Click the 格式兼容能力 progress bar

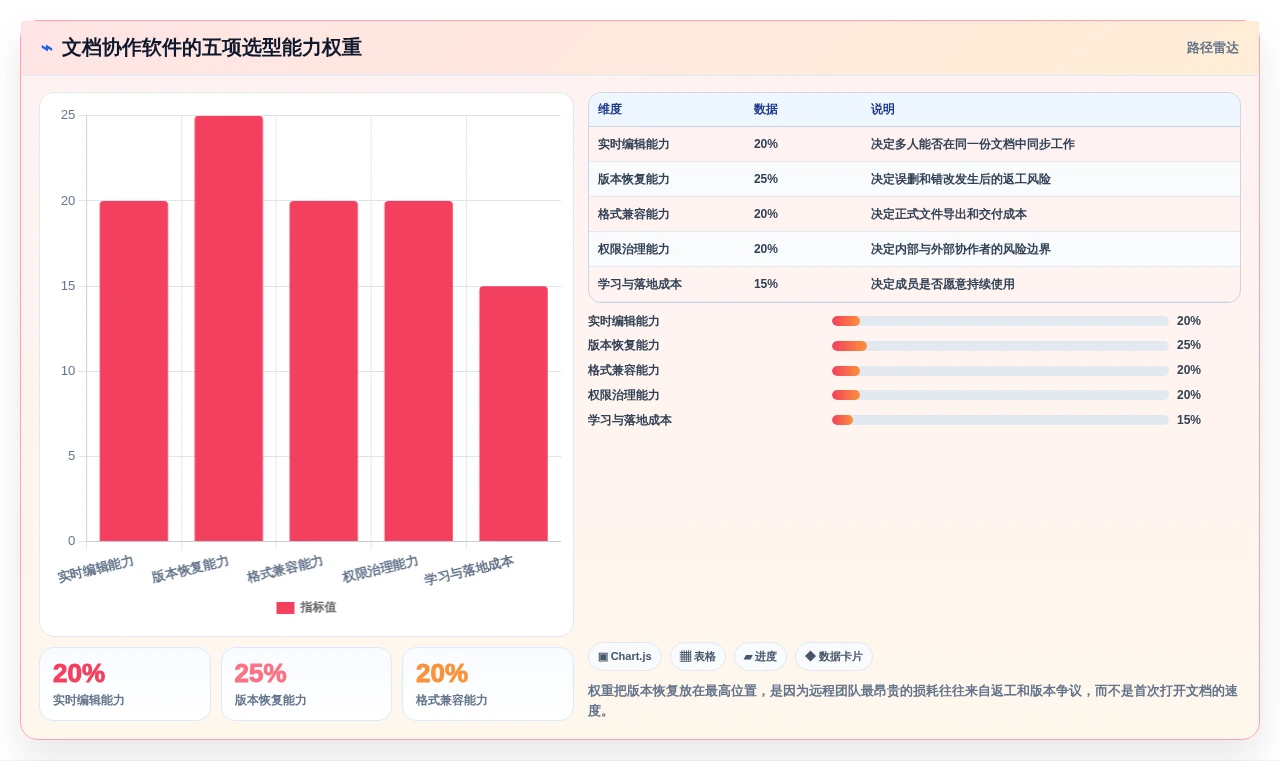click(x=1000, y=371)
